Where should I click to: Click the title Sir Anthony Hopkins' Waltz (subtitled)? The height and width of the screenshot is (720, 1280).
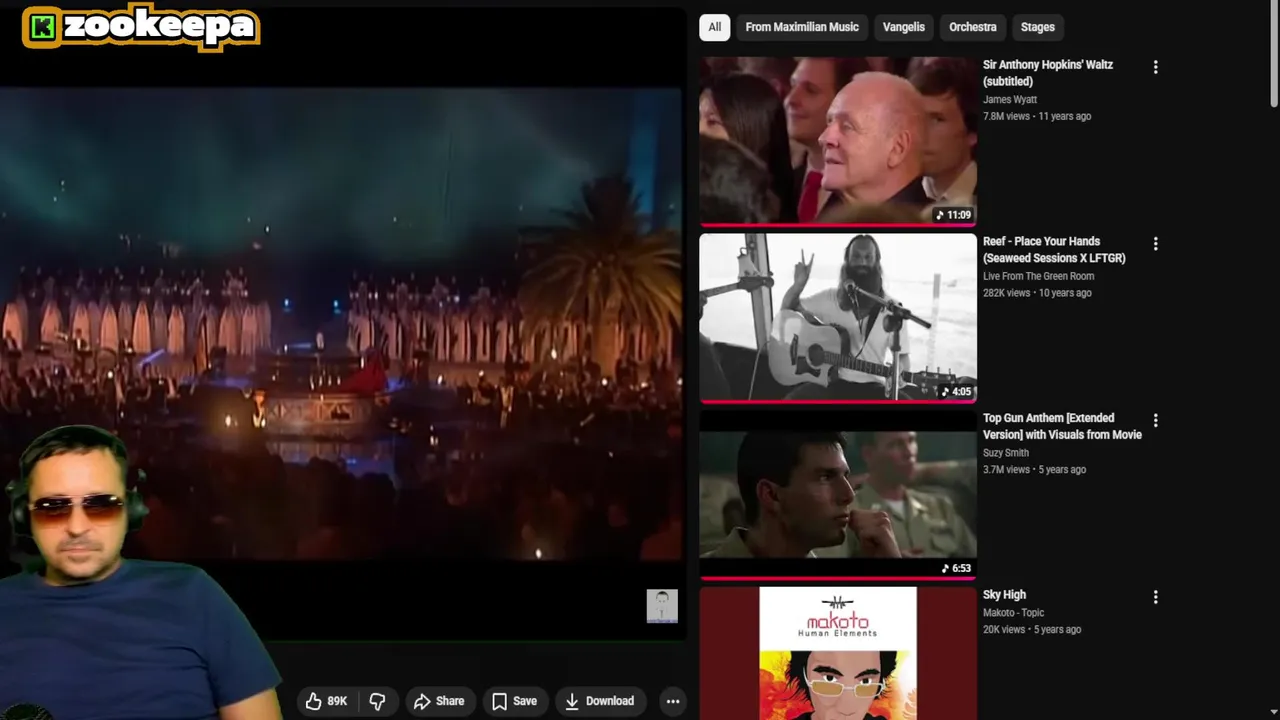click(x=1047, y=73)
